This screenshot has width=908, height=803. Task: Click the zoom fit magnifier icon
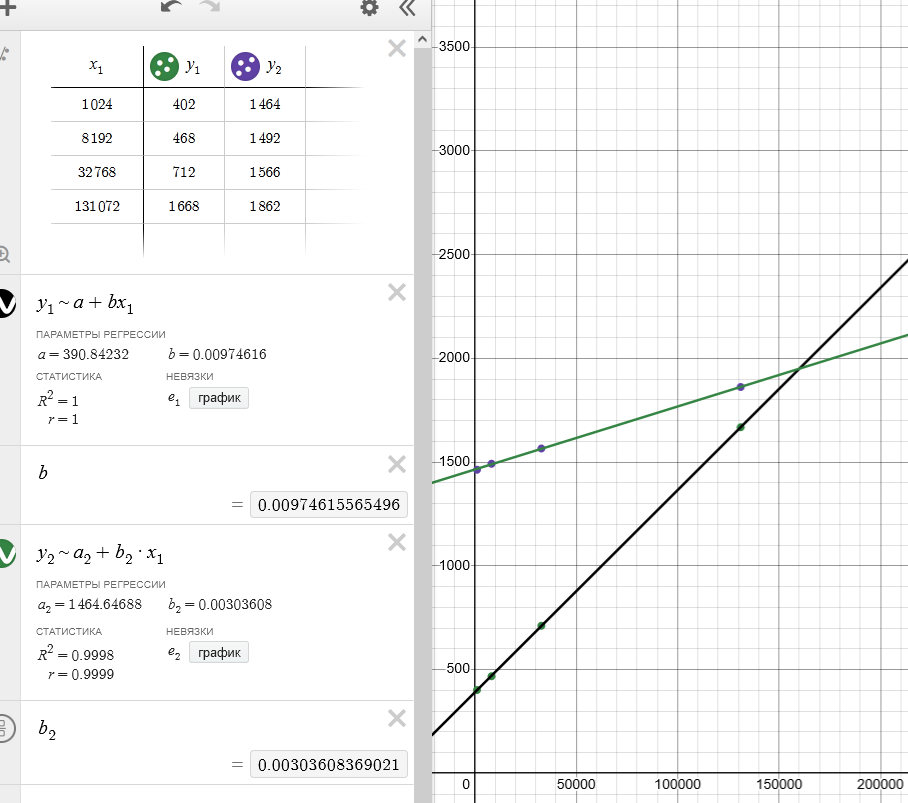point(5,254)
